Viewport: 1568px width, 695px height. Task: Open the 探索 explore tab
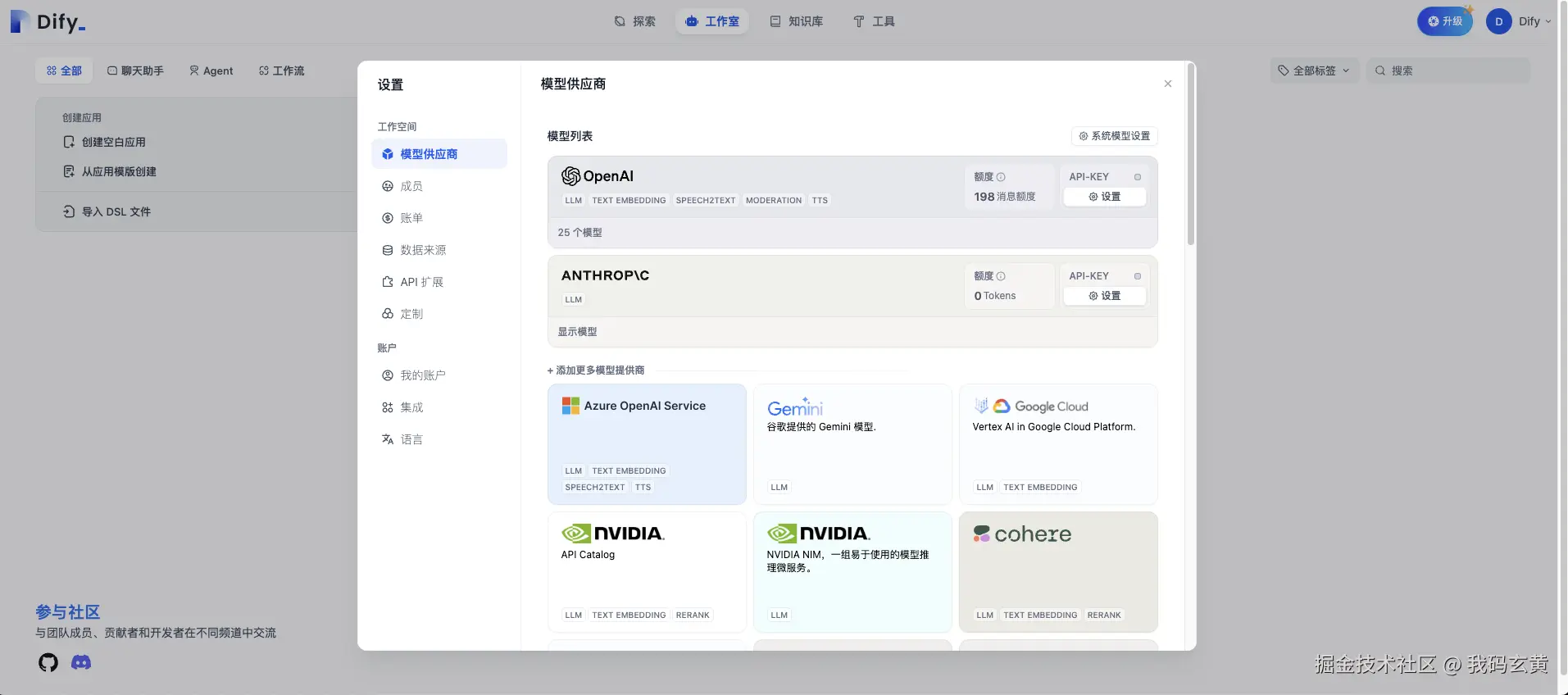(634, 21)
